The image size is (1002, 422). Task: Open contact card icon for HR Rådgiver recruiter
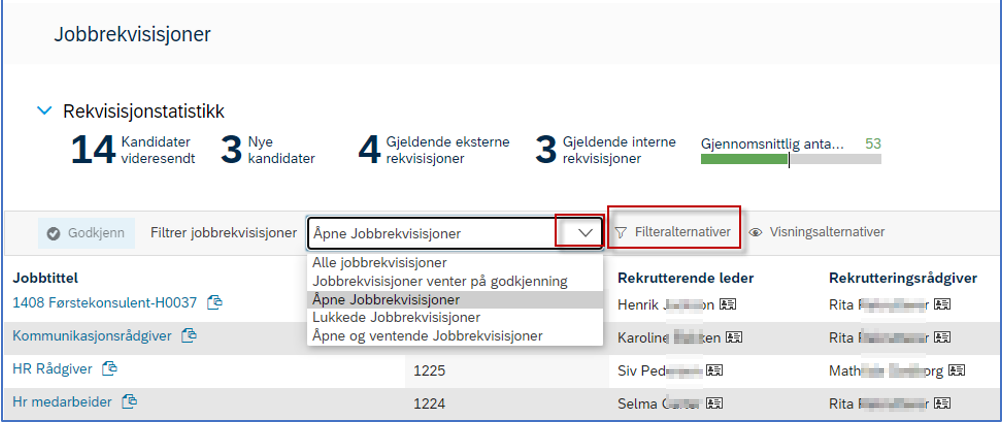click(x=957, y=370)
